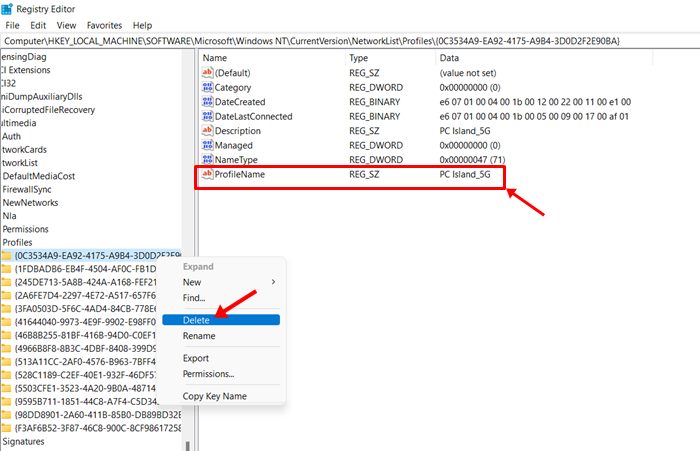This screenshot has height=451, width=700.
Task: Click the NameType DWORD value icon
Action: tap(208, 159)
